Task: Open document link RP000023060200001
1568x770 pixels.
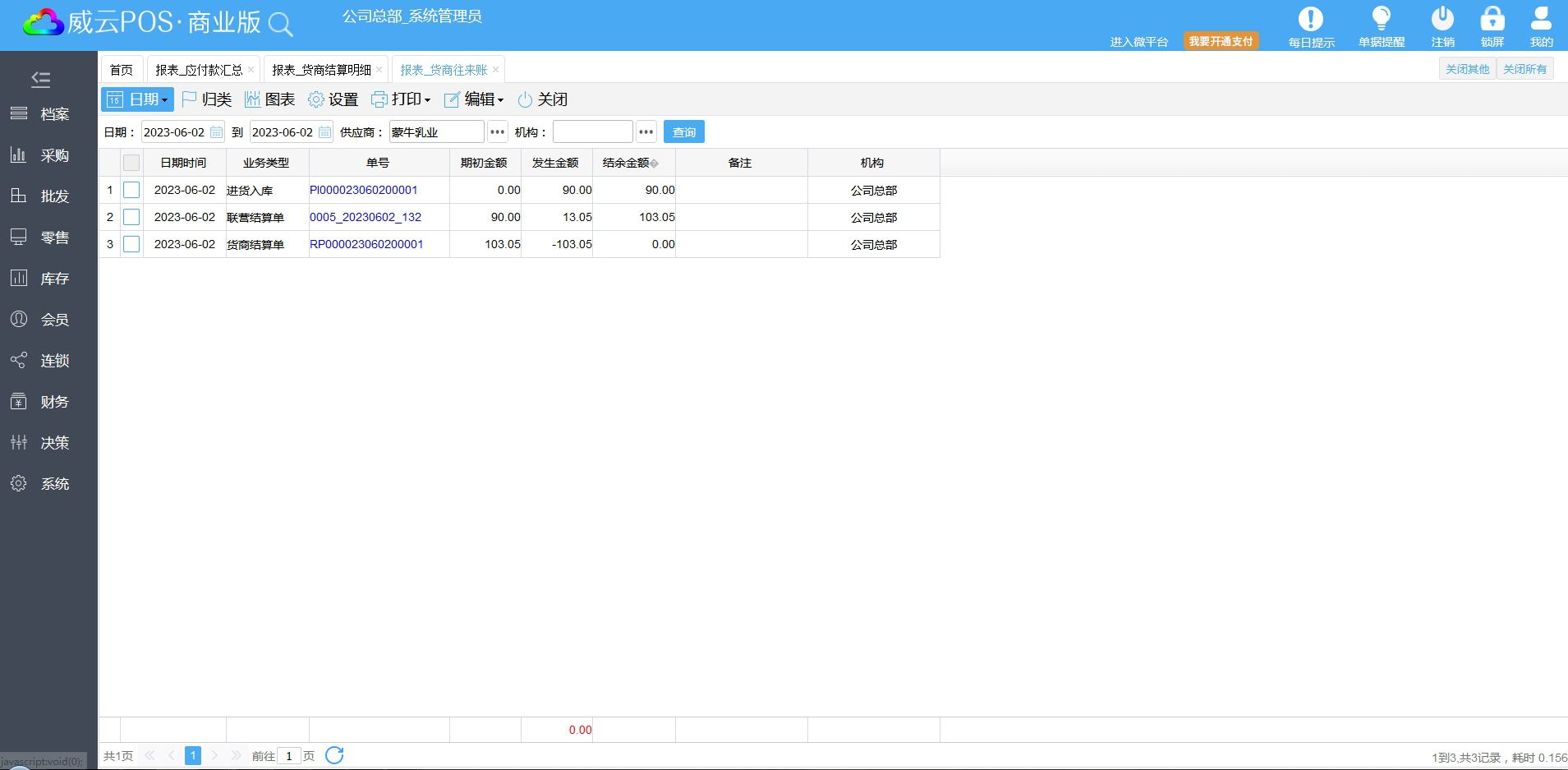Action: tap(366, 244)
